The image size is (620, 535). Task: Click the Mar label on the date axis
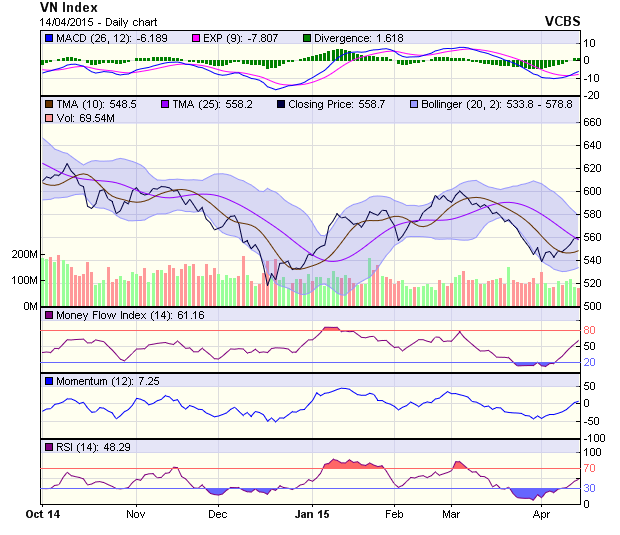click(x=451, y=513)
